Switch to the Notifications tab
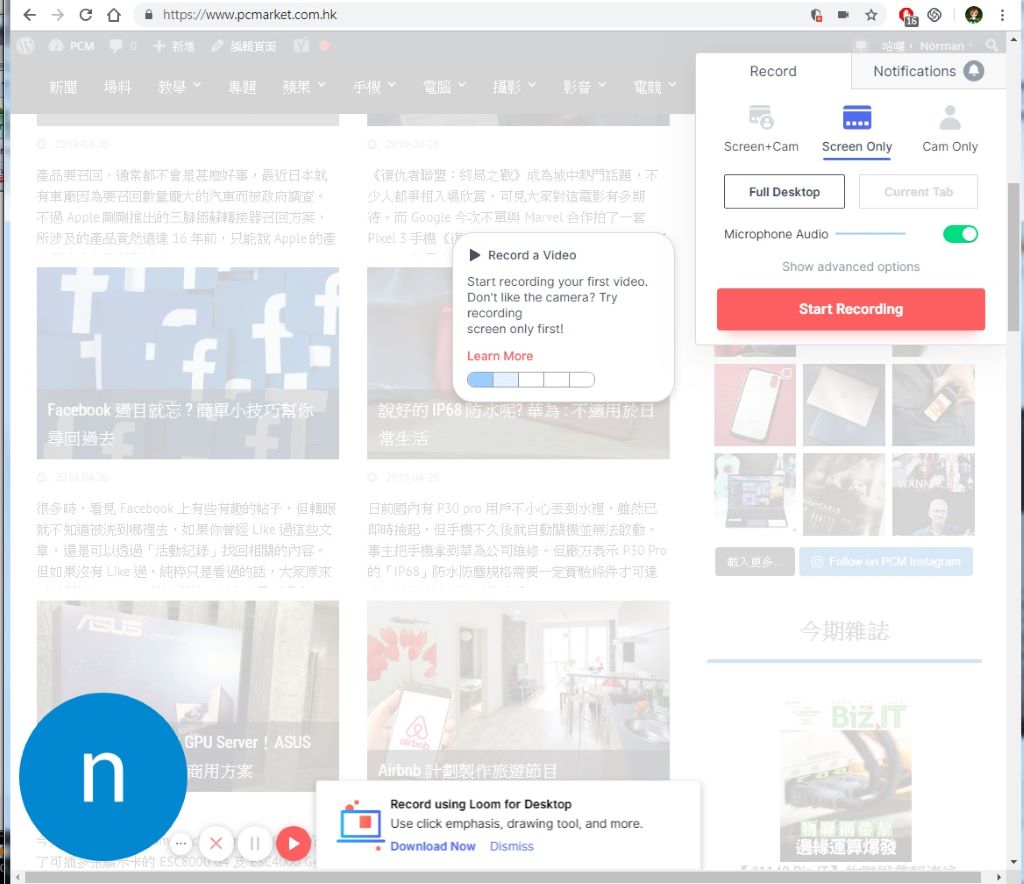The width and height of the screenshot is (1024, 884). click(928, 71)
